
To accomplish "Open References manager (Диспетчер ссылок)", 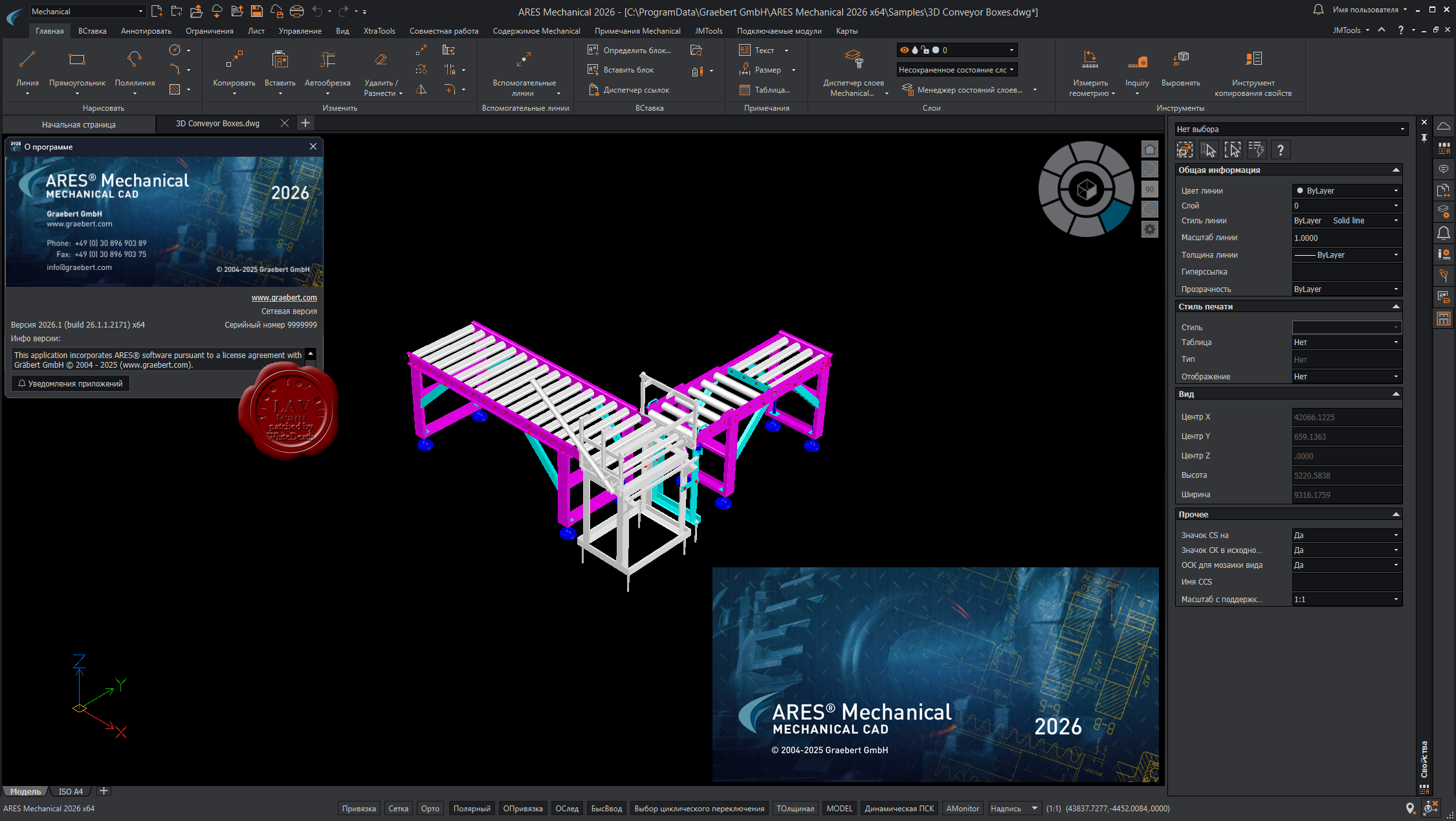I will point(629,89).
